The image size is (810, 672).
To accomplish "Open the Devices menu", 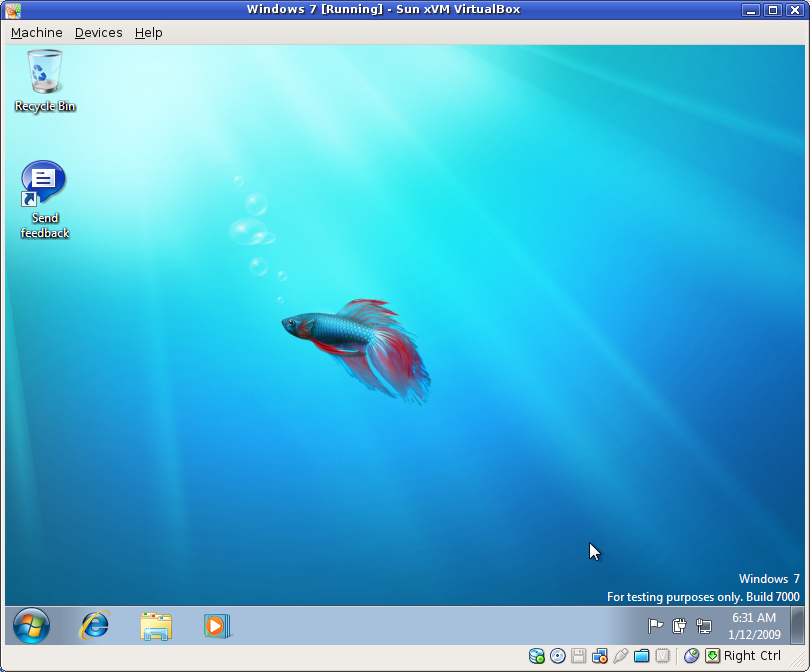I will pyautogui.click(x=97, y=32).
